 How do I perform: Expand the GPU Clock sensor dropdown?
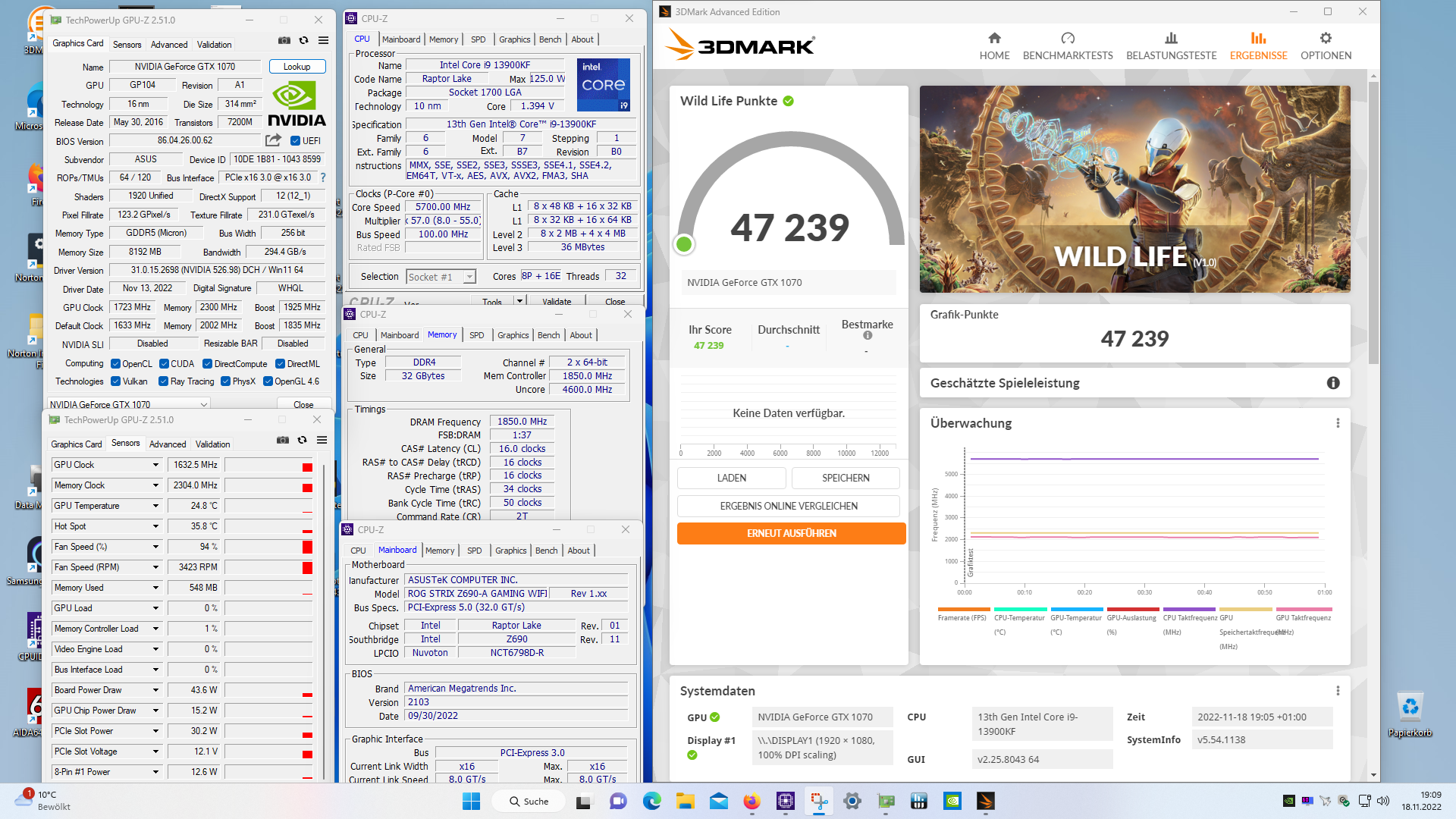click(x=155, y=465)
